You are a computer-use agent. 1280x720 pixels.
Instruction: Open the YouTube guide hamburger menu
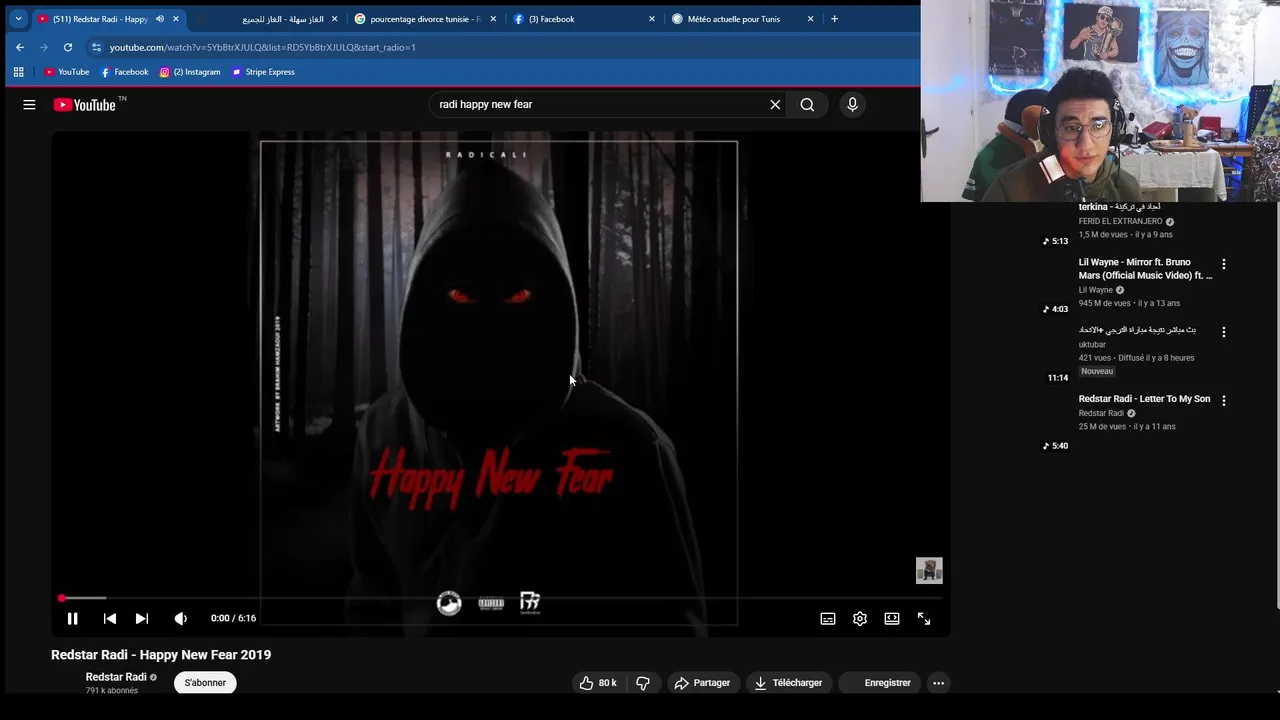coord(29,104)
